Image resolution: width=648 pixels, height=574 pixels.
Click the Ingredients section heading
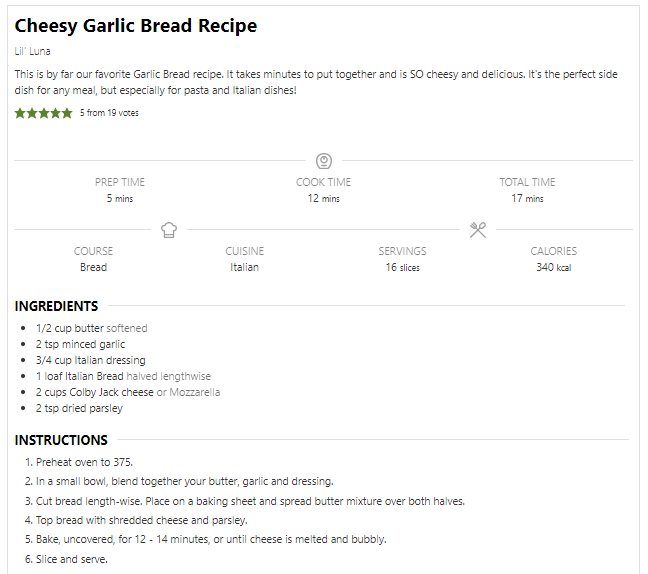[x=56, y=306]
